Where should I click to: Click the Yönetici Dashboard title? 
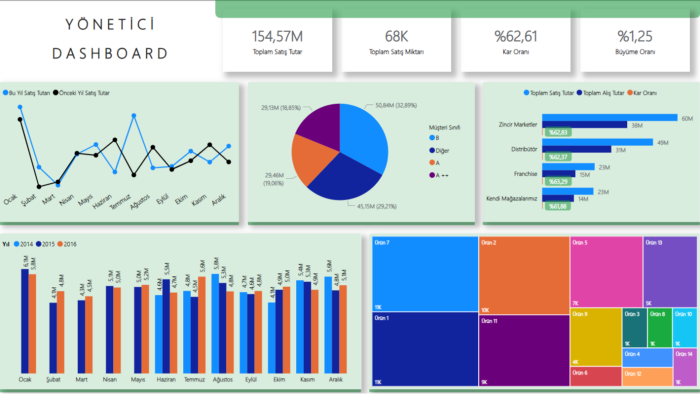(x=110, y=39)
